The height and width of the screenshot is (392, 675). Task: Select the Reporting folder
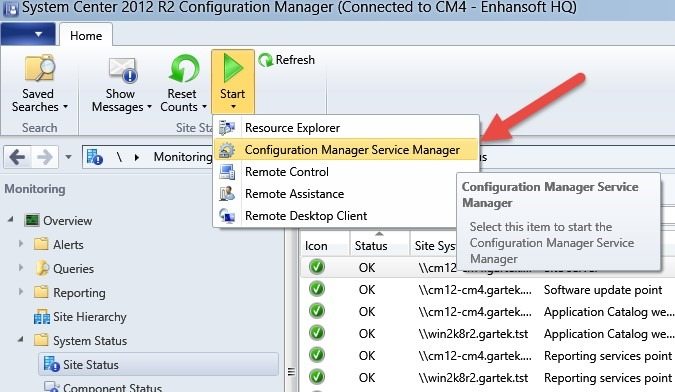tap(79, 293)
